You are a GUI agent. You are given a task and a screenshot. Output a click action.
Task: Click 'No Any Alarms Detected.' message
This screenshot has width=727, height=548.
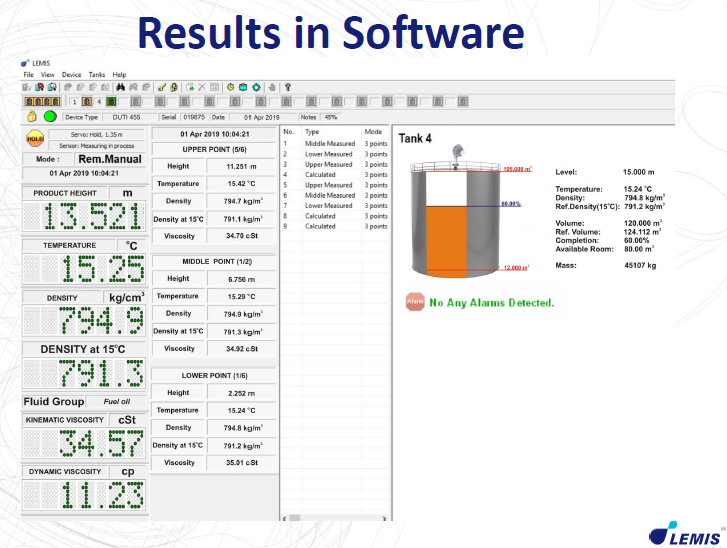492,303
